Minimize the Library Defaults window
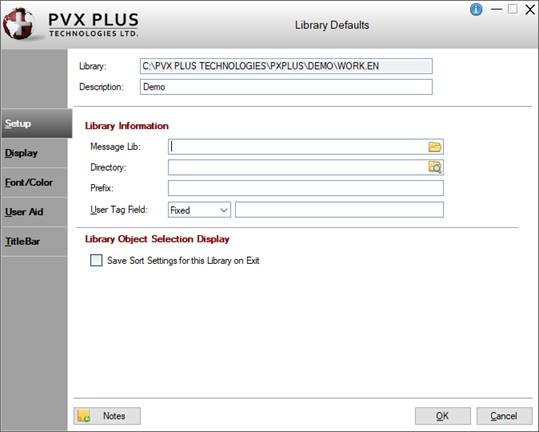539x432 pixels. [496, 9]
